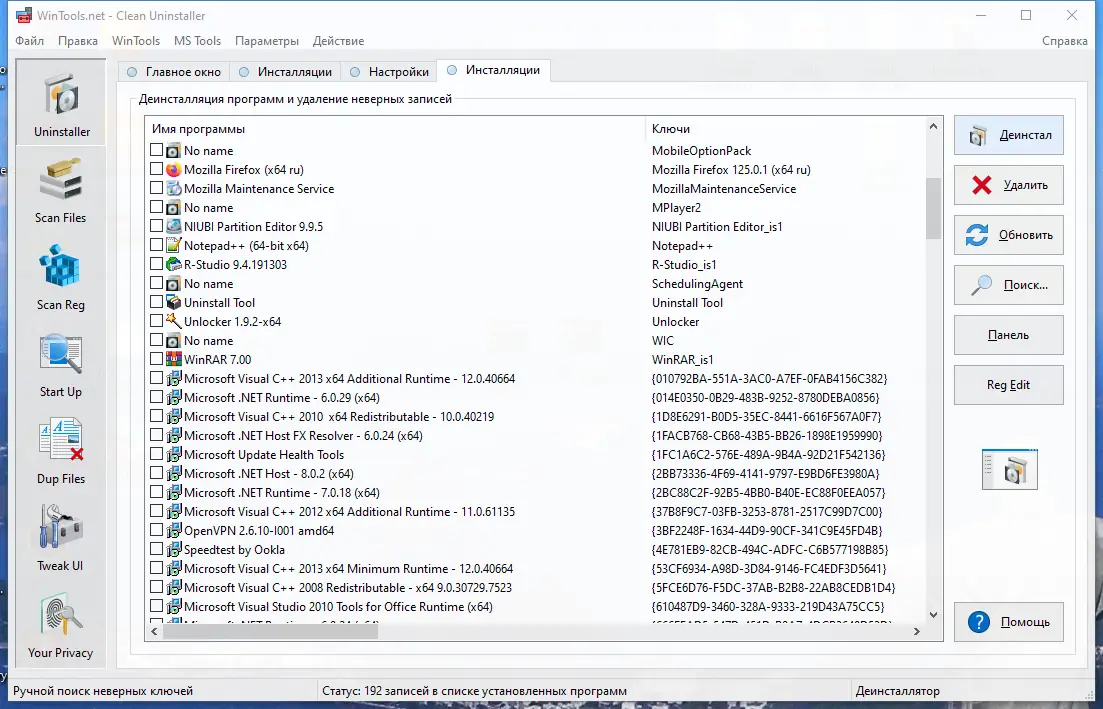Tick the Notepad++ (64-bit x64) checkbox
Image resolution: width=1103 pixels, height=709 pixels.
click(156, 245)
